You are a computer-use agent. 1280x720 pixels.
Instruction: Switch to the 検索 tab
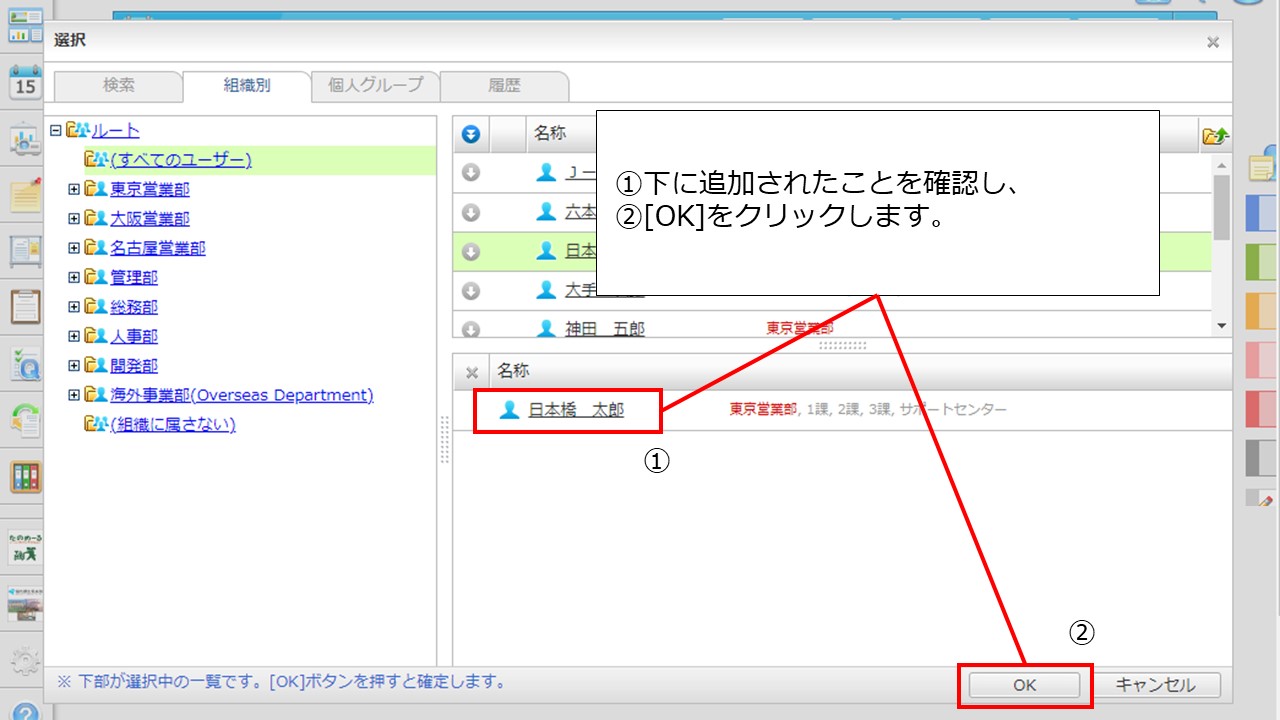(118, 86)
